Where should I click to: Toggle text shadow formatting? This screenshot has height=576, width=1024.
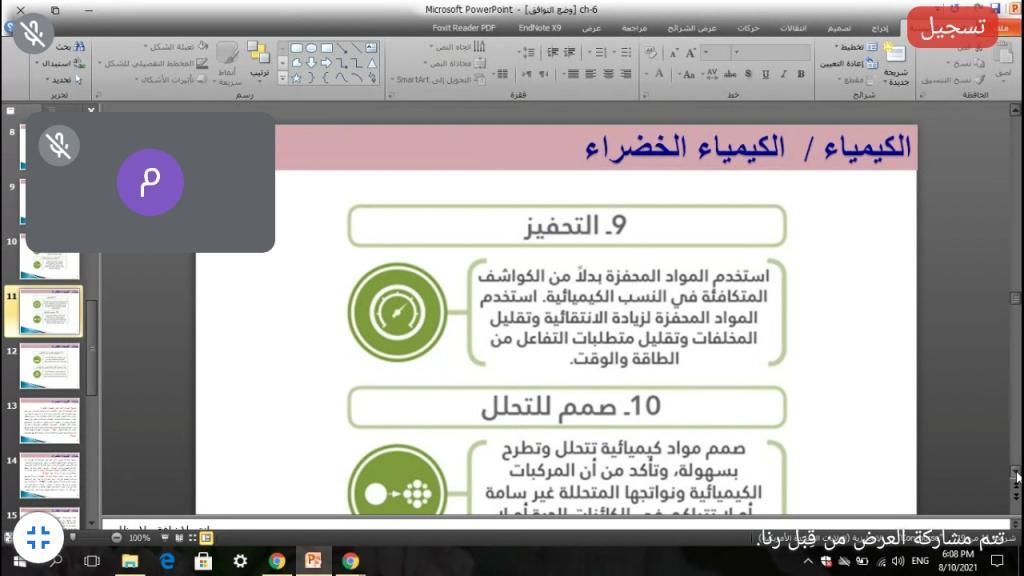click(747, 73)
